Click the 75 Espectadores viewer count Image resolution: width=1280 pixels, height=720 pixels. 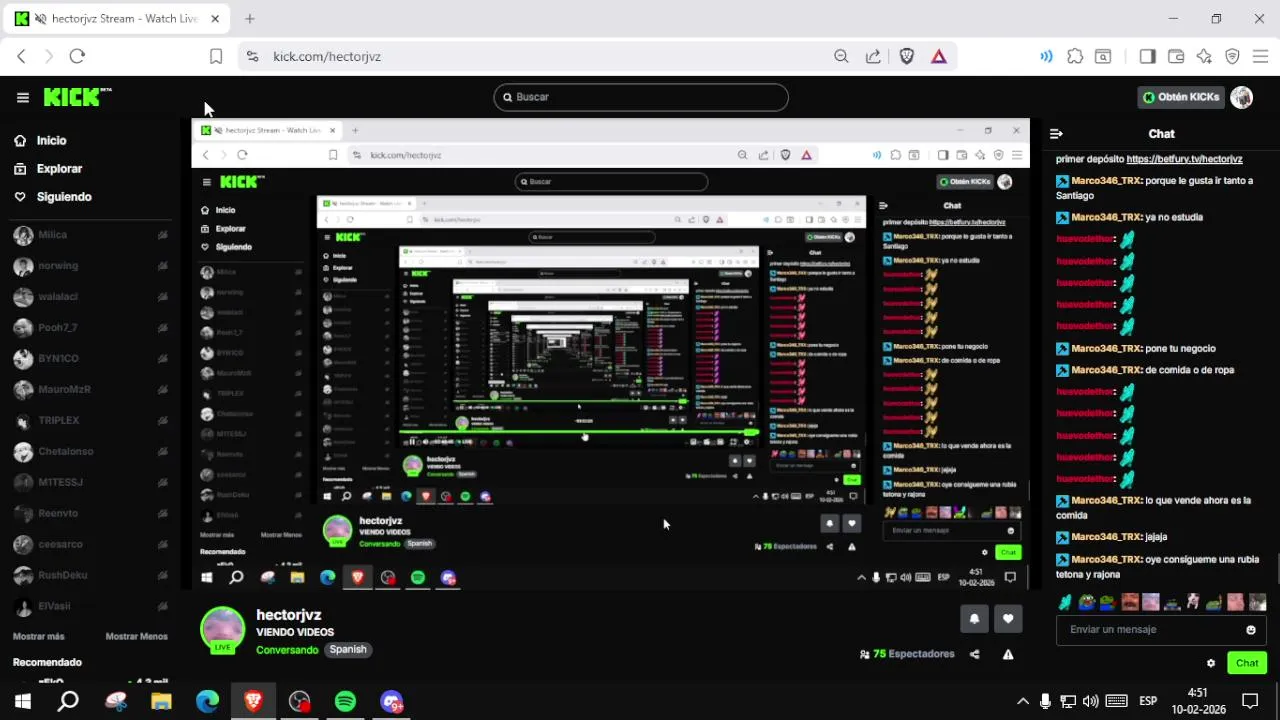coord(907,654)
